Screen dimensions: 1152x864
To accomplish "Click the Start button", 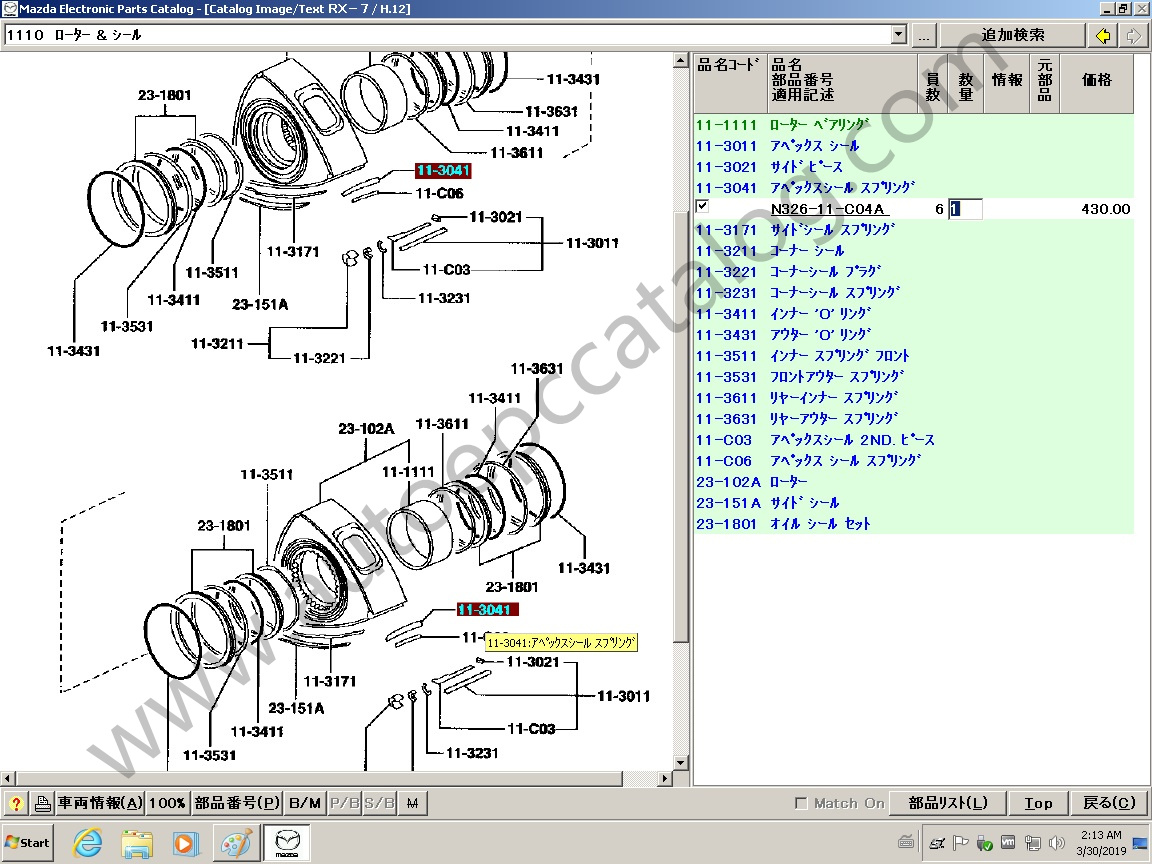I will tap(27, 843).
